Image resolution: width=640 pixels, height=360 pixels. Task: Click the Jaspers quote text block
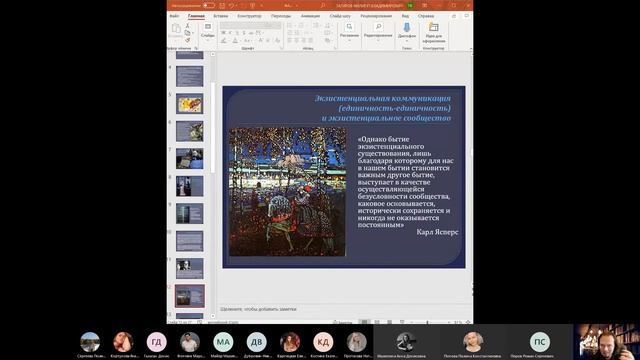(406, 182)
